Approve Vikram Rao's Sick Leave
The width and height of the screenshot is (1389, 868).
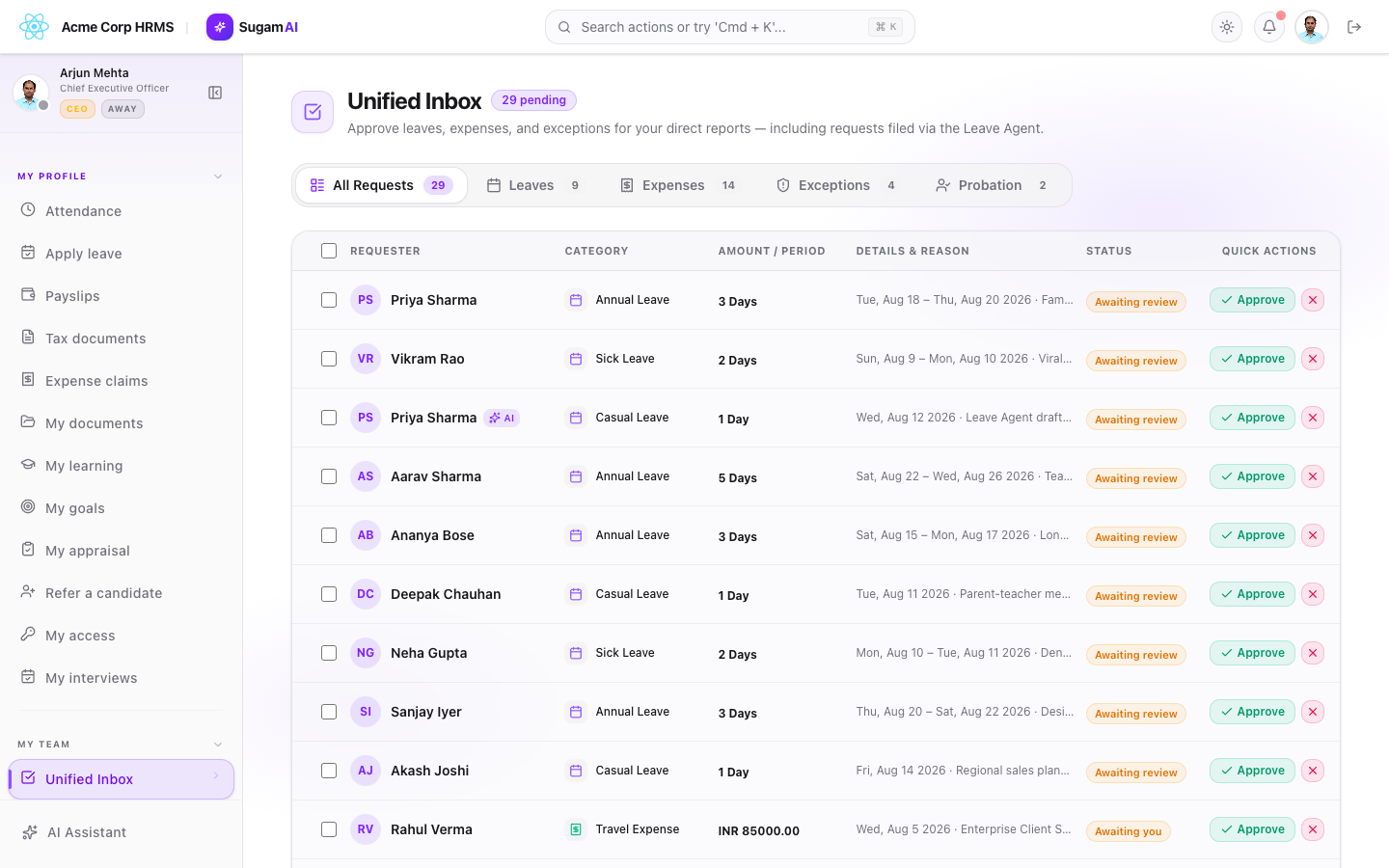pos(1252,359)
